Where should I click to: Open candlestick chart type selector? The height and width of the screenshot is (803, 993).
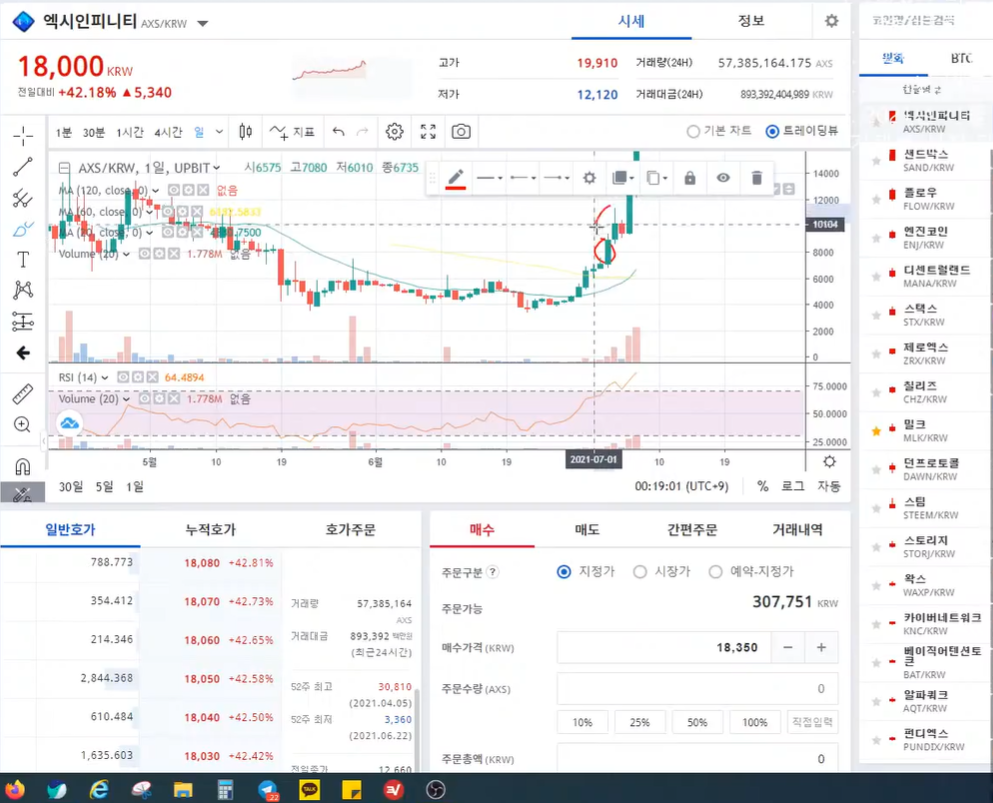coord(246,132)
